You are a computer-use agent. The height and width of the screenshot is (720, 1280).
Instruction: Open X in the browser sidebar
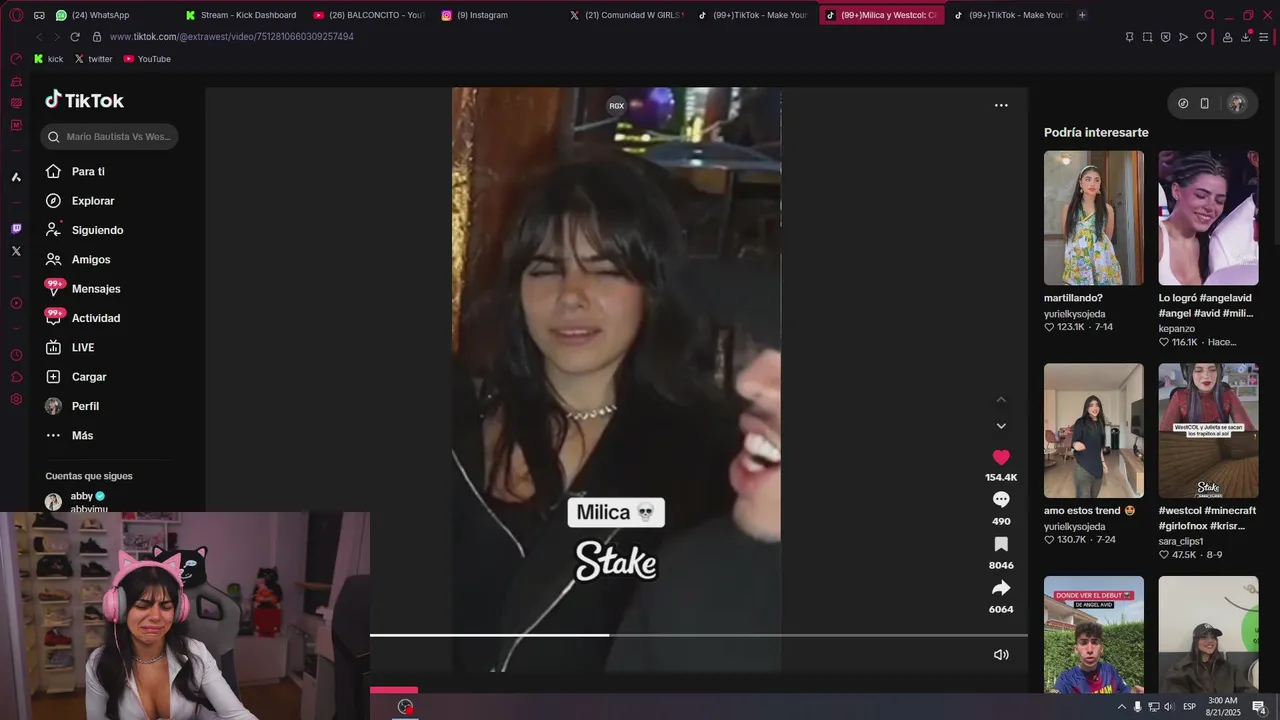pos(16,251)
